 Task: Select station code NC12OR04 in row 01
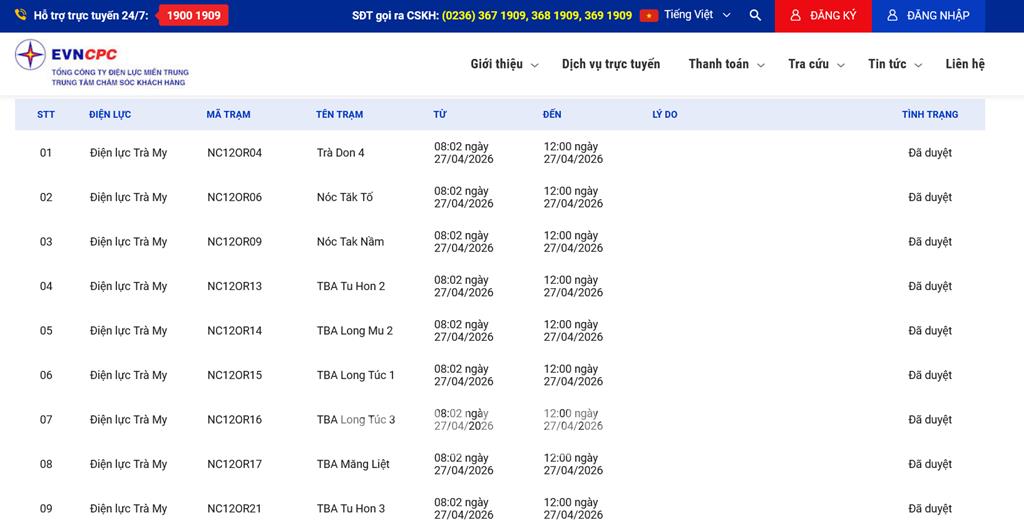point(234,153)
